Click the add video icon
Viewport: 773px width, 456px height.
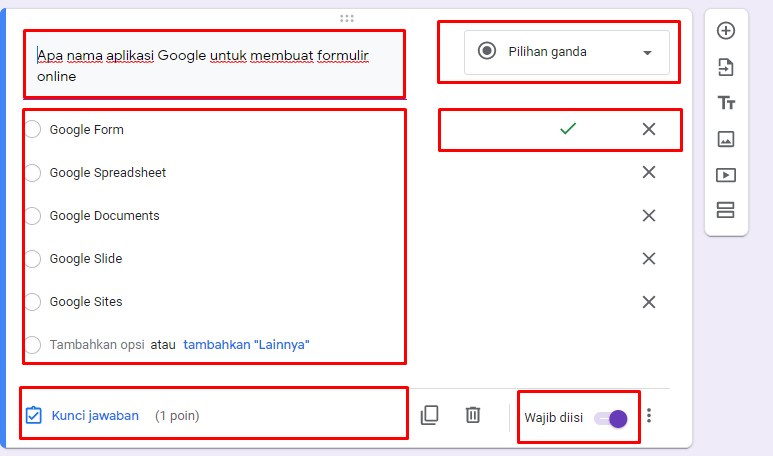pos(726,175)
